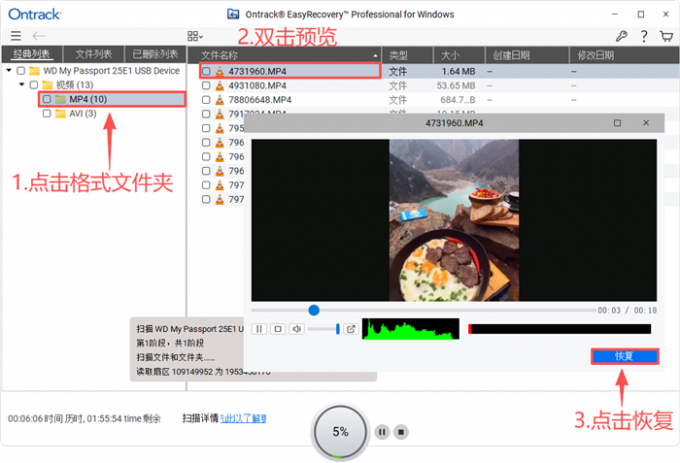Click the video preview frame
The width and height of the screenshot is (680, 463).
(454, 220)
